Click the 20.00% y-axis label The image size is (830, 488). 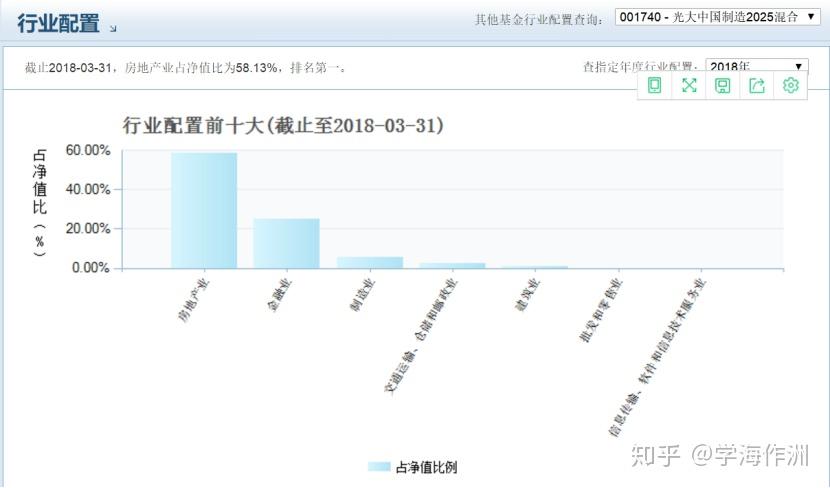click(88, 229)
